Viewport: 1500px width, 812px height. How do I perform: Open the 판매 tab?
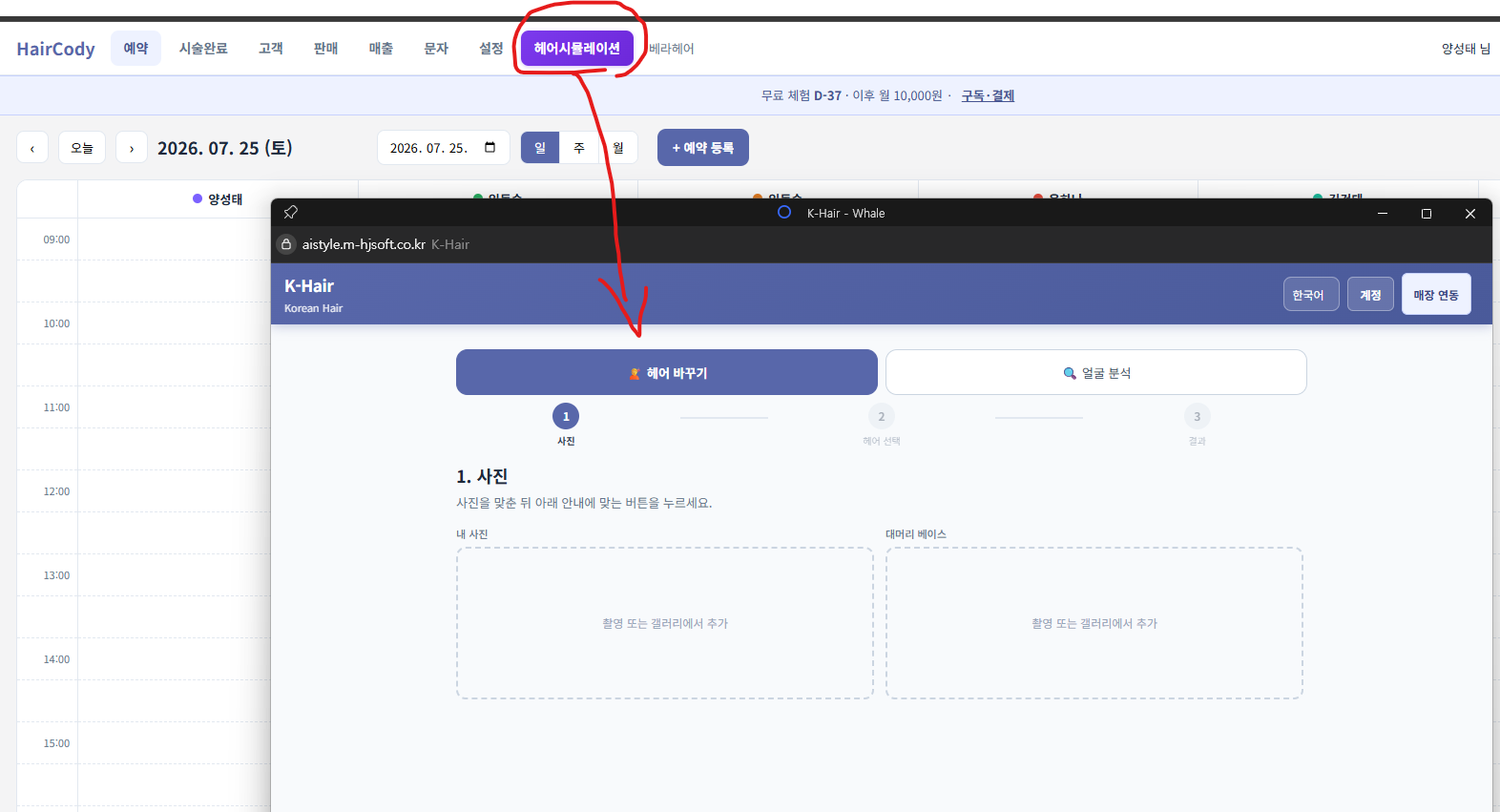(x=326, y=48)
